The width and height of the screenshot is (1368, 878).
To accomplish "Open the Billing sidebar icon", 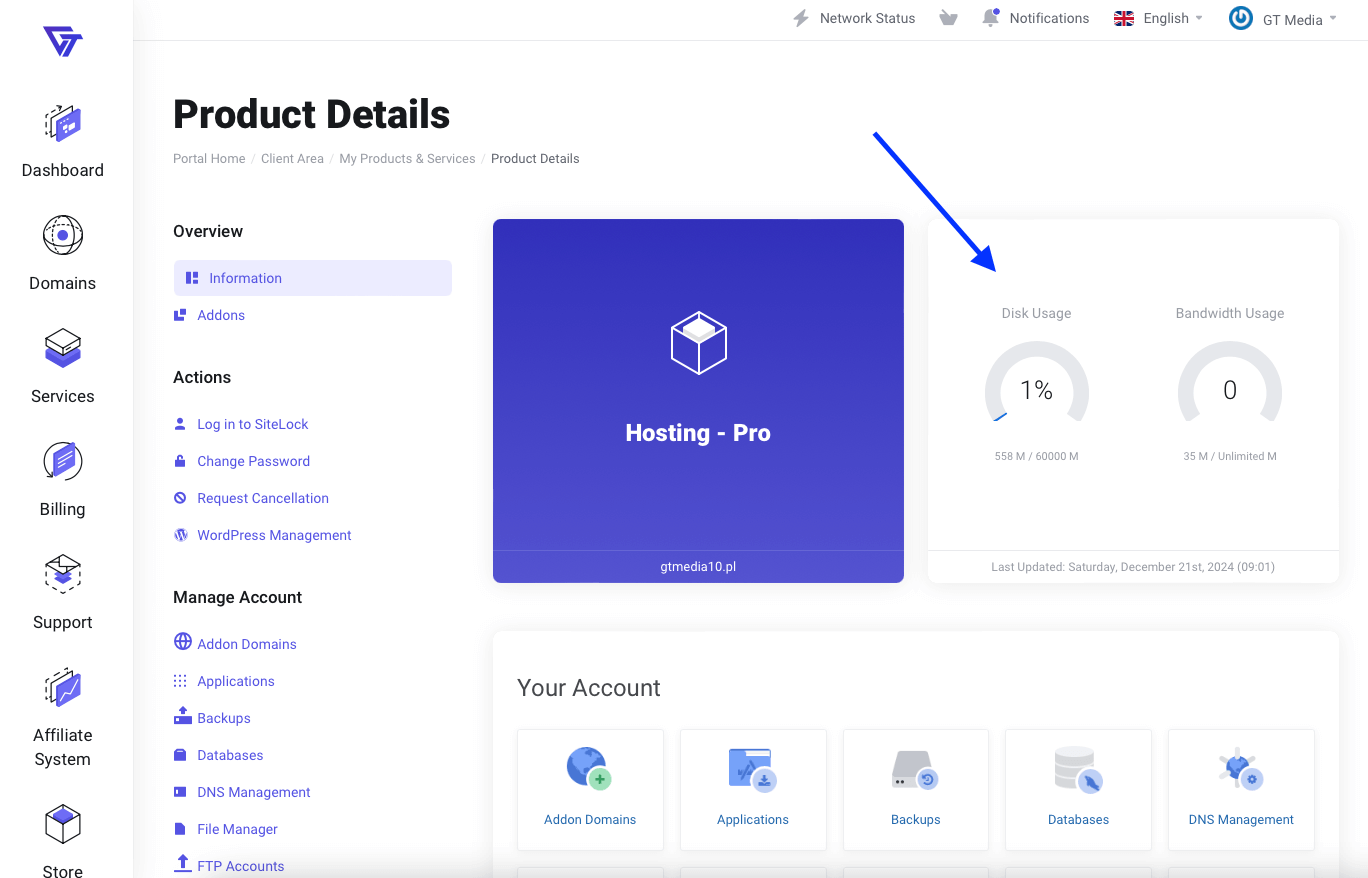I will (x=63, y=461).
